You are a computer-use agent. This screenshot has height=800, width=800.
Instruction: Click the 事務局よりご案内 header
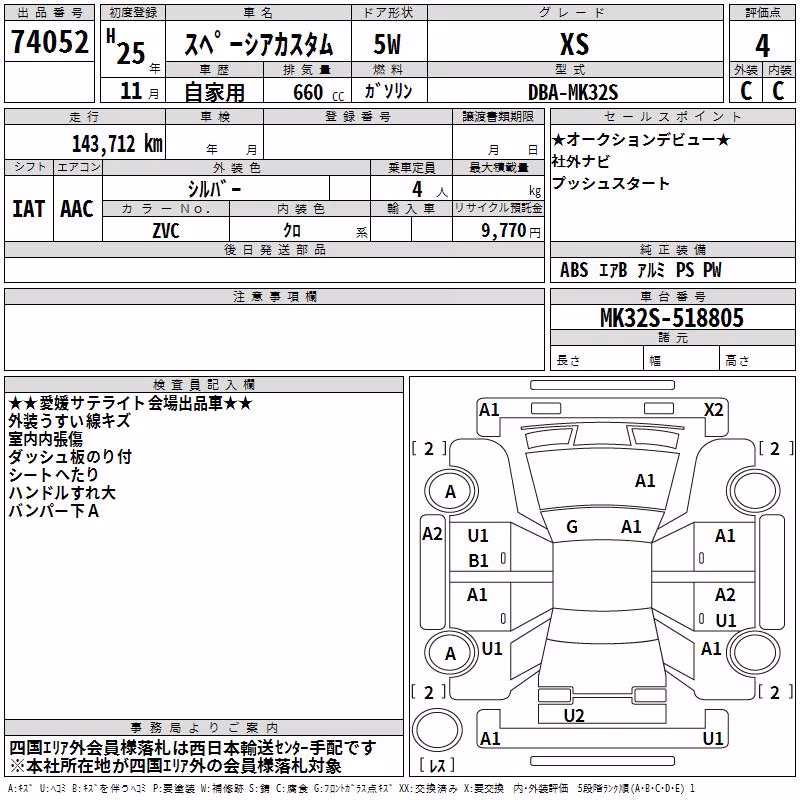click(204, 728)
